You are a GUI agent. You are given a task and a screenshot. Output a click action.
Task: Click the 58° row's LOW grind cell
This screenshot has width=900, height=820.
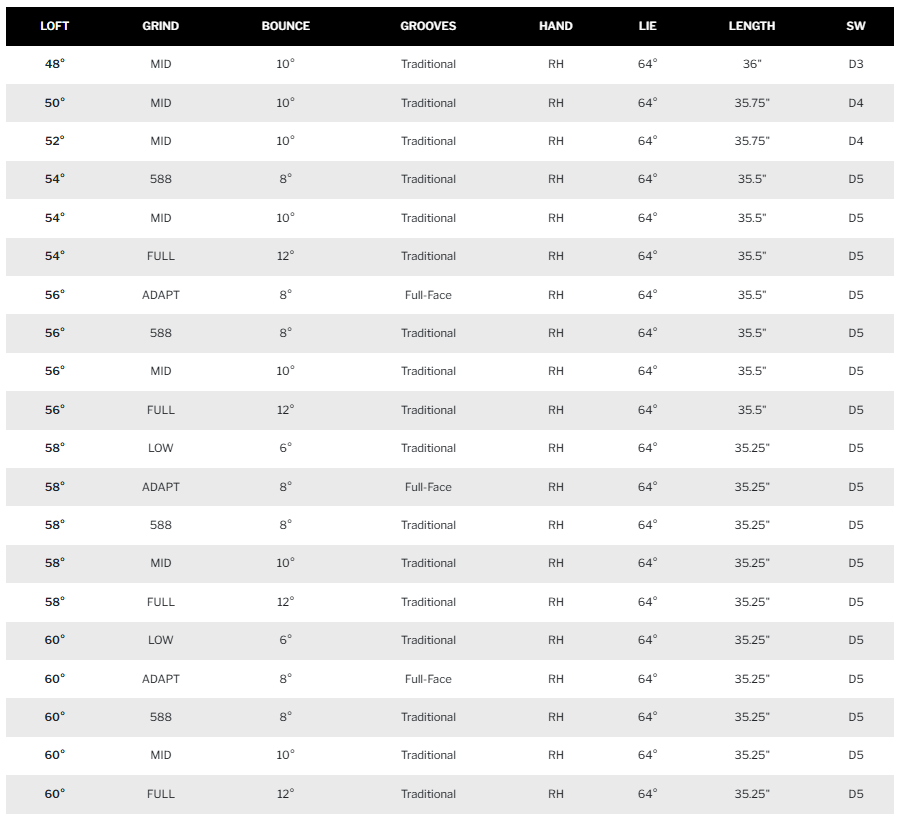(161, 448)
